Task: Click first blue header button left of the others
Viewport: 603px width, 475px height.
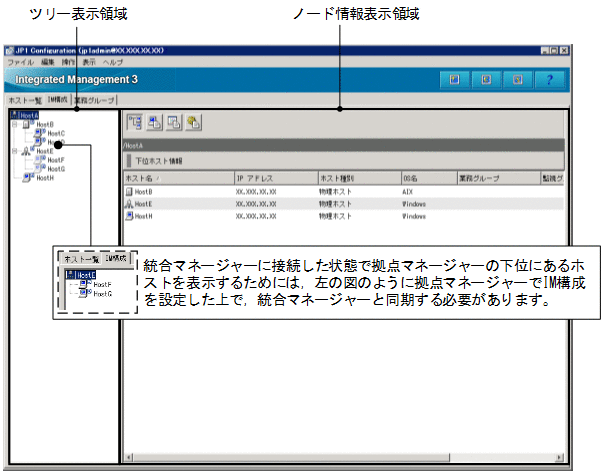Action: [x=454, y=80]
